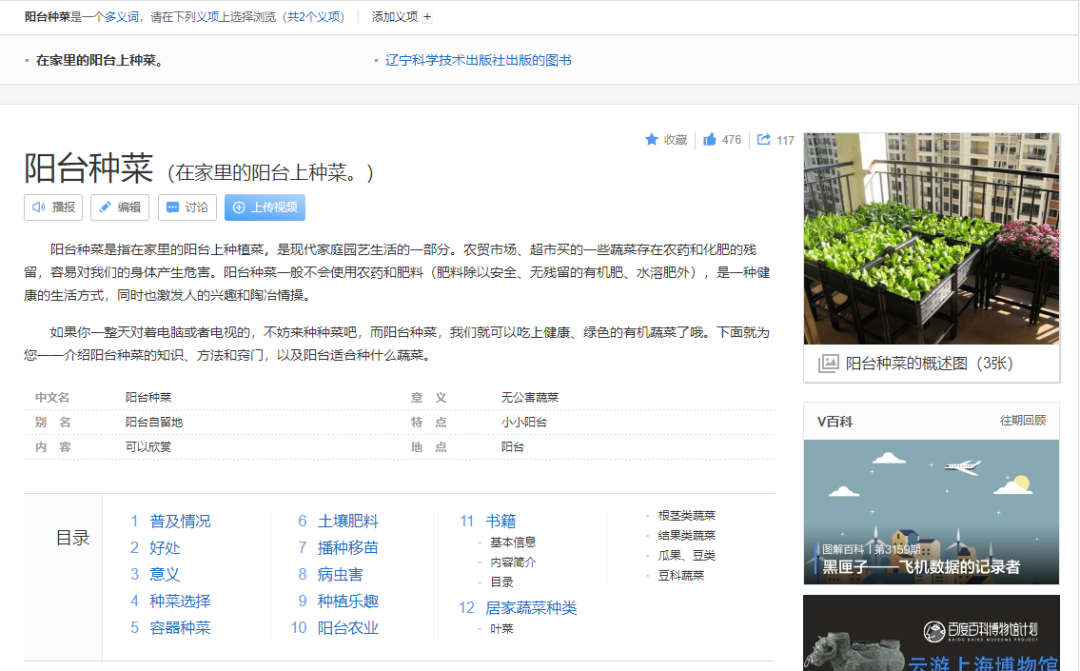Go to 种菜选择 in the table of contents

180,601
